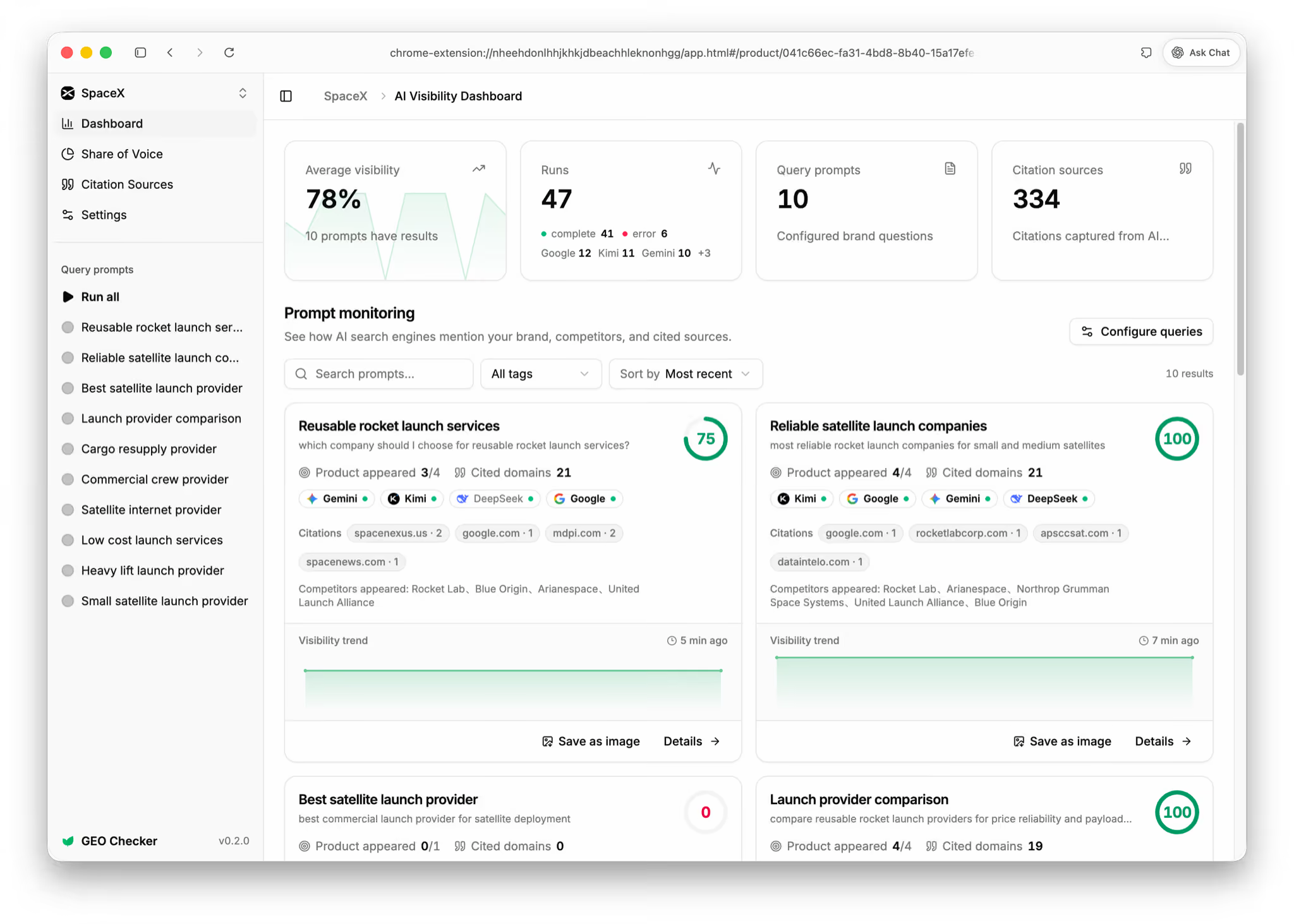This screenshot has width=1294, height=924.
Task: Click the vertical page scrollbar
Action: tap(1240, 249)
